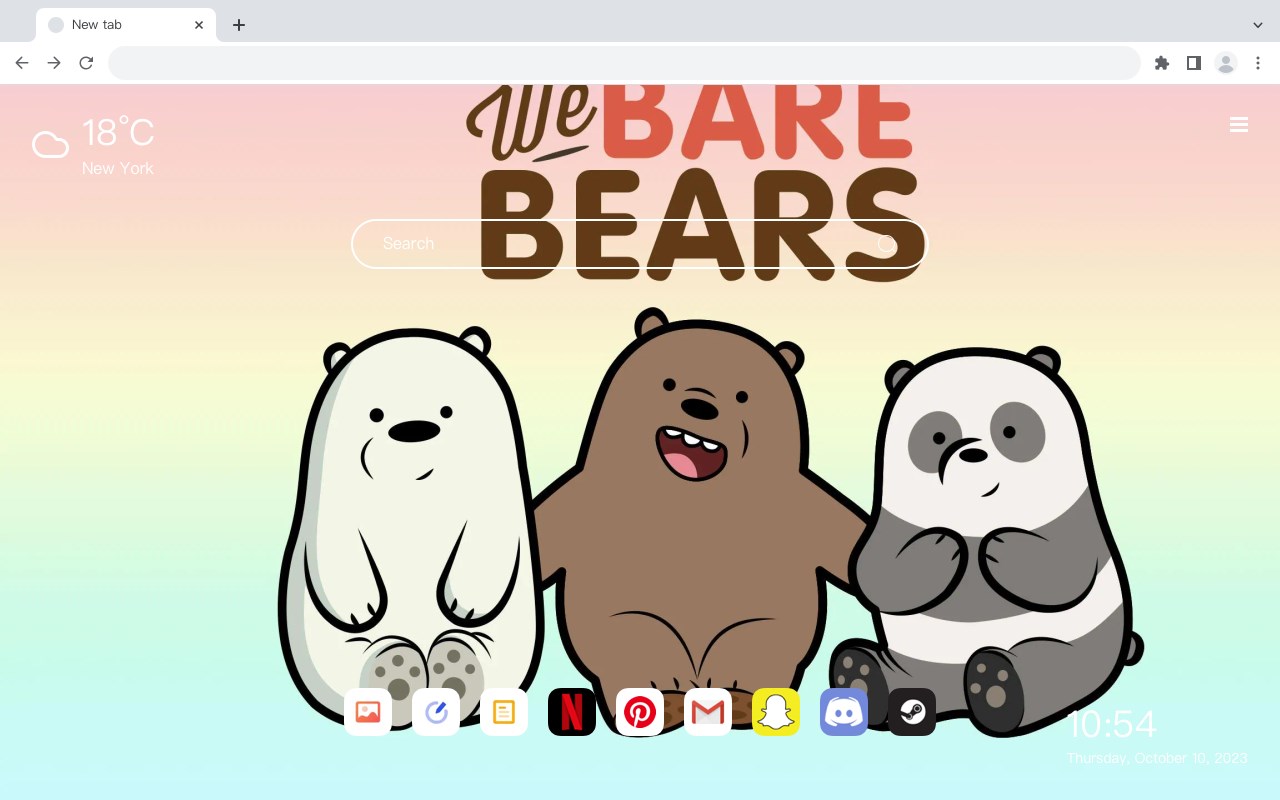Image resolution: width=1280 pixels, height=800 pixels.
Task: Click into the Search box
Action: [x=640, y=244]
